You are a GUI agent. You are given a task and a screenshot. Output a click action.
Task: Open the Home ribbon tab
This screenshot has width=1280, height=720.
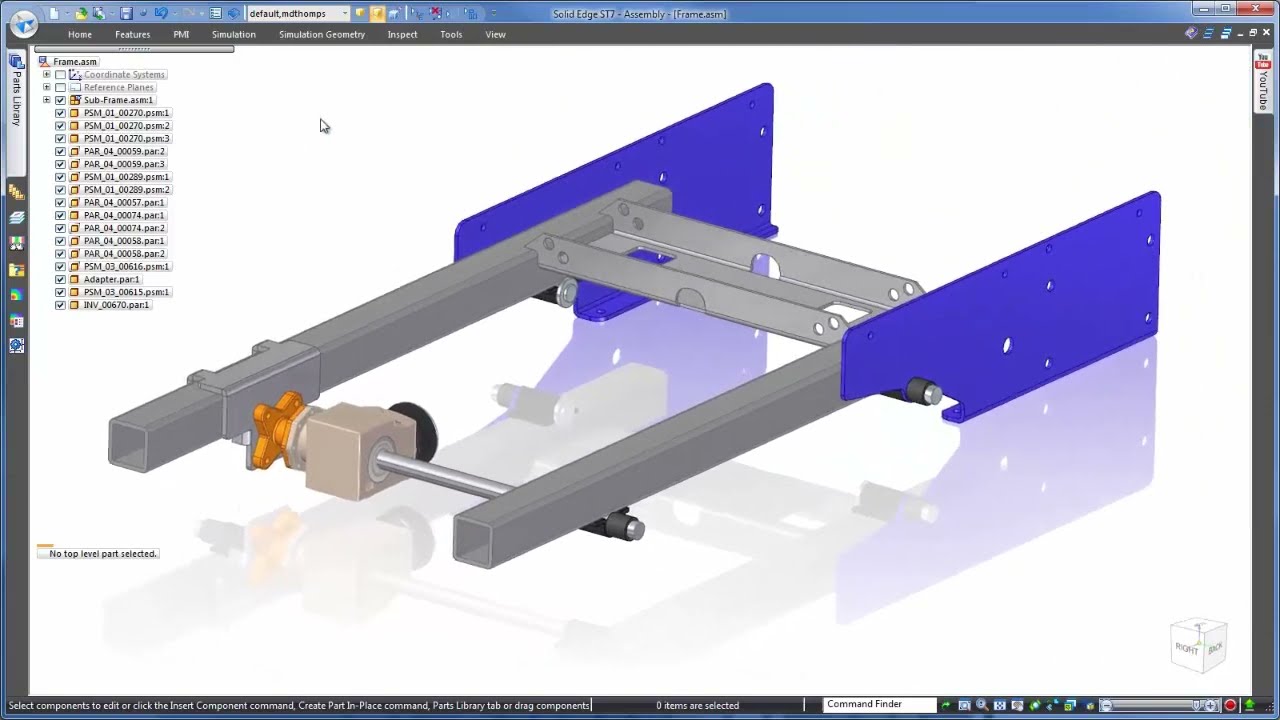tap(80, 34)
